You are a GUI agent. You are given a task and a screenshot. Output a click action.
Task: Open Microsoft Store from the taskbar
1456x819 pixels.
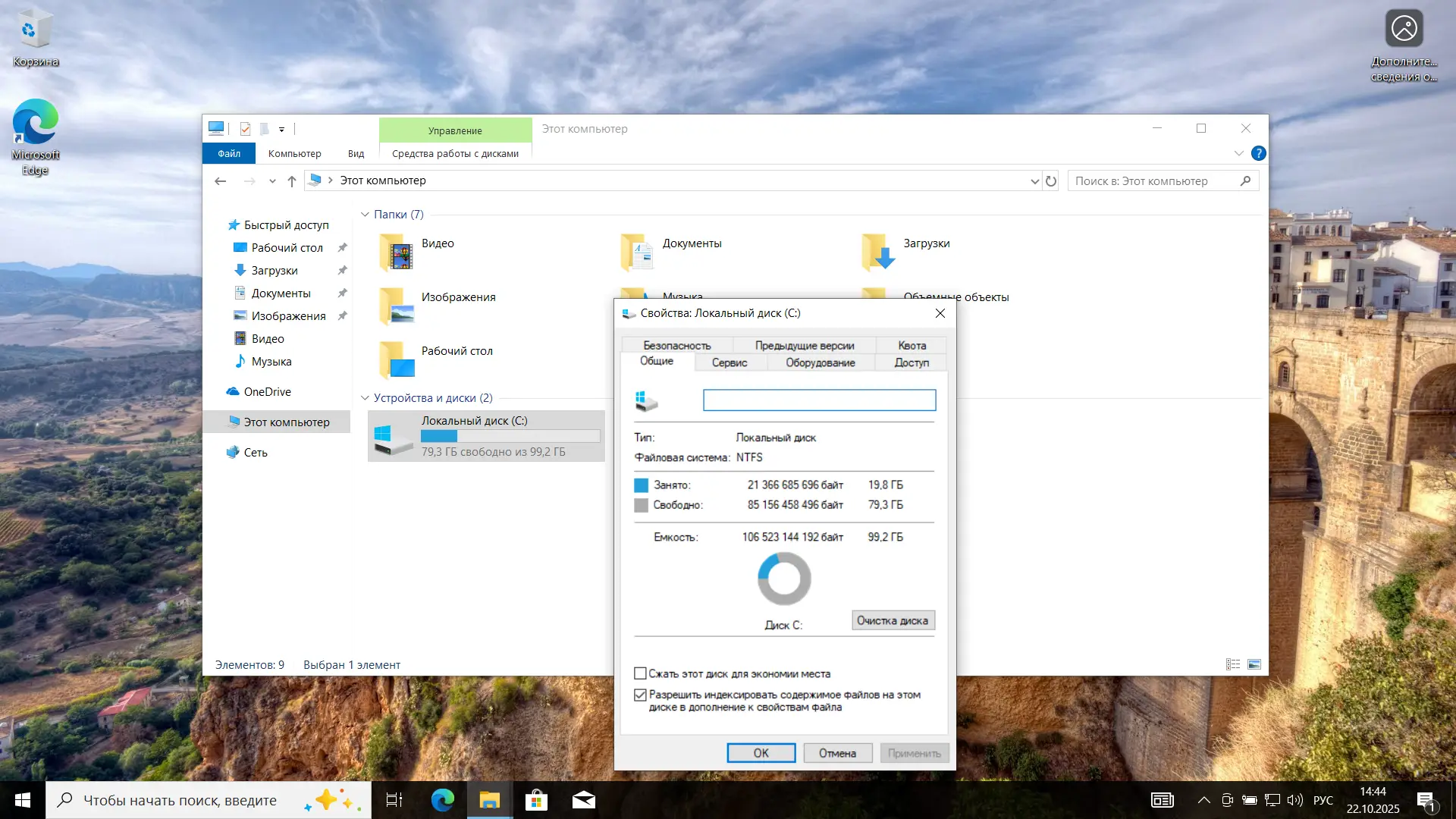pyautogui.click(x=536, y=800)
